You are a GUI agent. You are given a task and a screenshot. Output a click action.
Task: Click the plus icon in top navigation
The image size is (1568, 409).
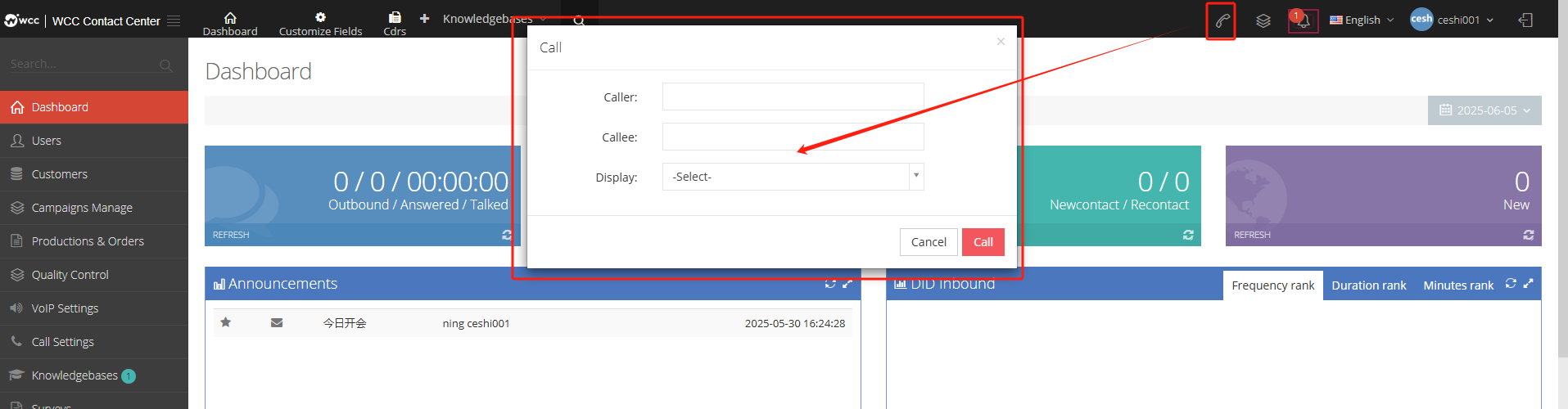424,18
